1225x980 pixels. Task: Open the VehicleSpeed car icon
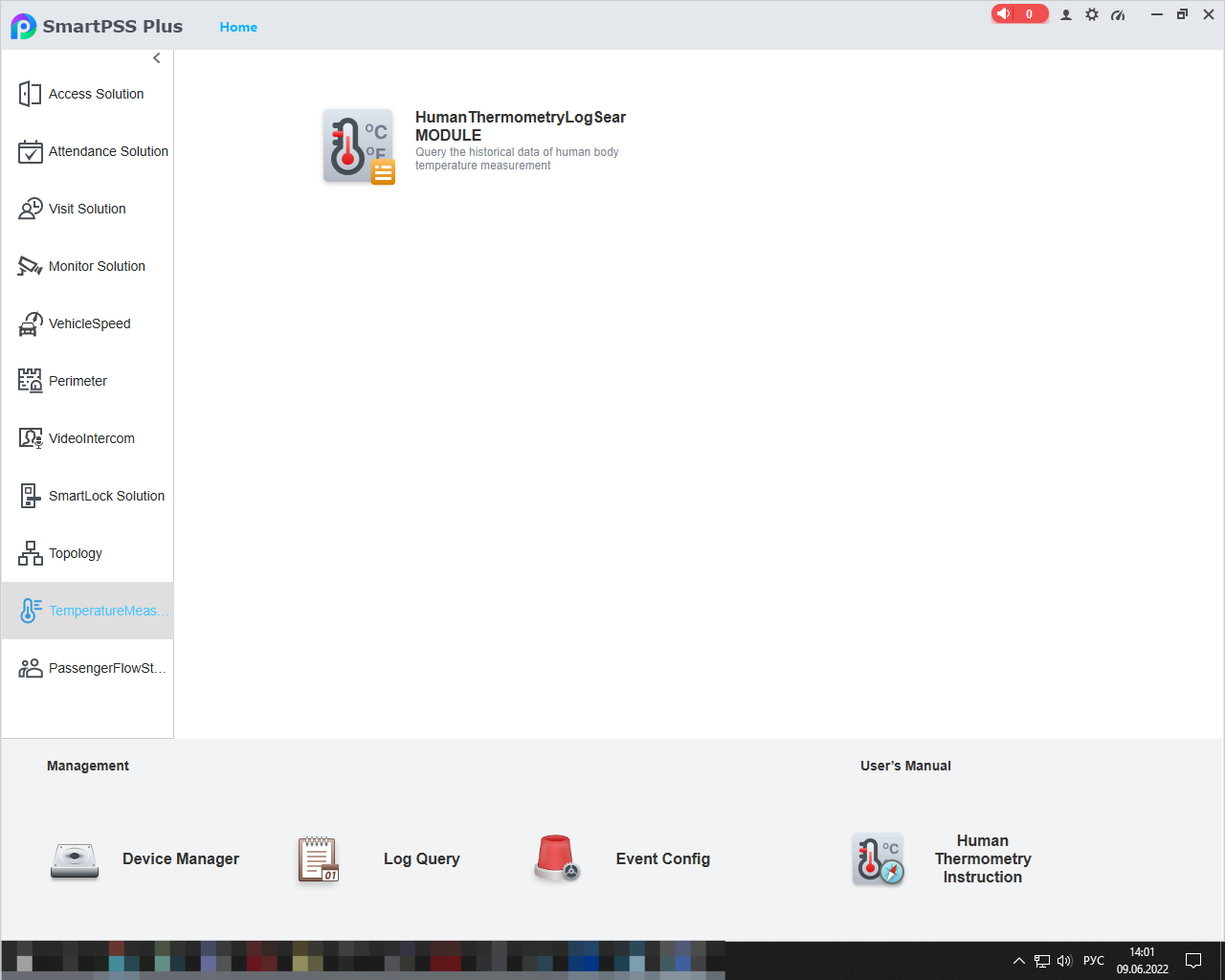point(30,323)
